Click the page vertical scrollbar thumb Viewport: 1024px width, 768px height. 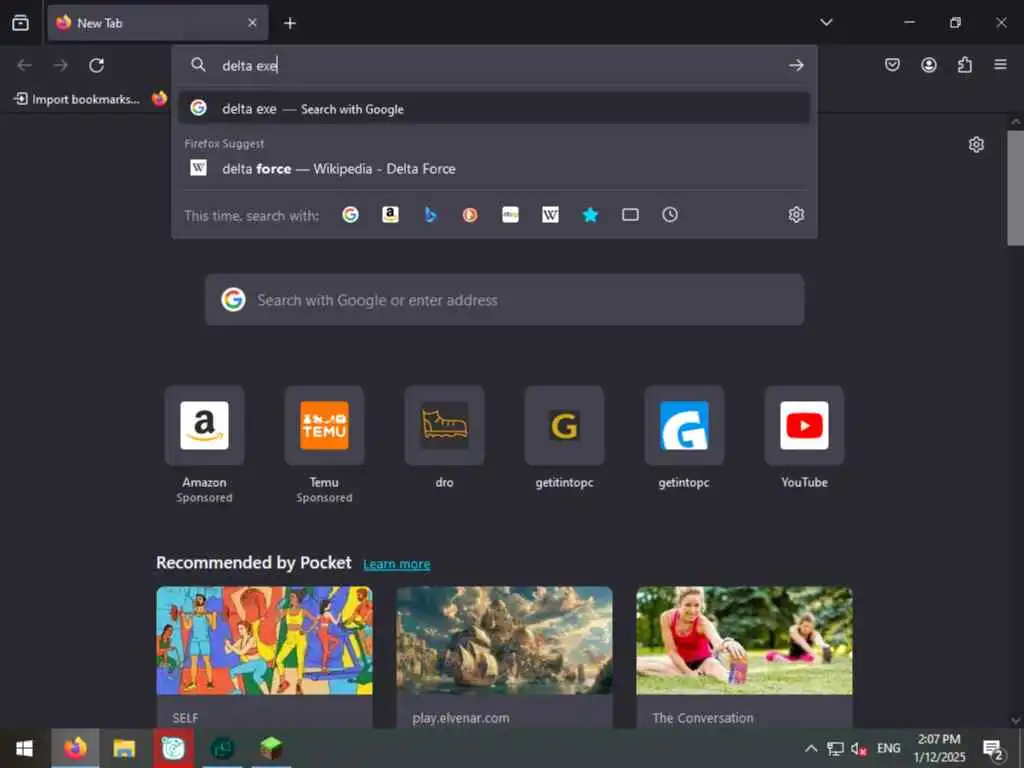click(1016, 188)
